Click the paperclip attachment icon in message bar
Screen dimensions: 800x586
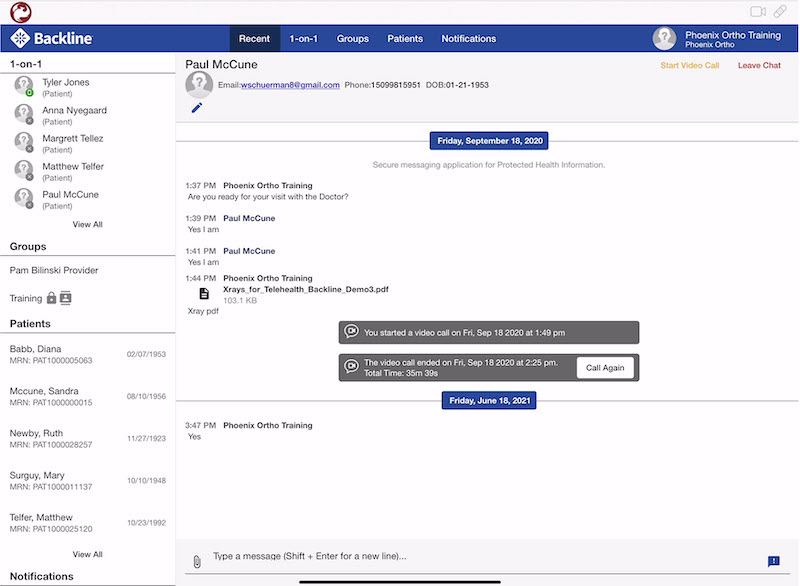(x=197, y=561)
